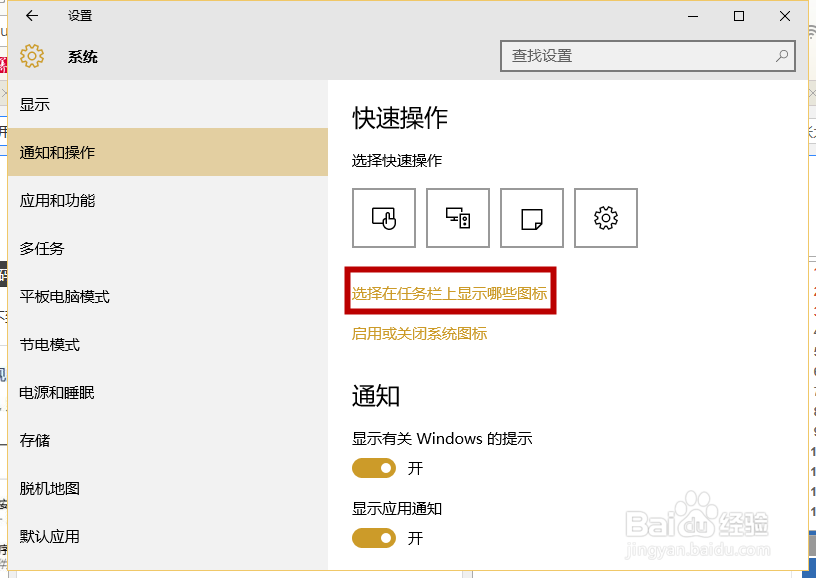Click inside the 查找设置 search field
This screenshot has height=578, width=816.
tap(620, 57)
